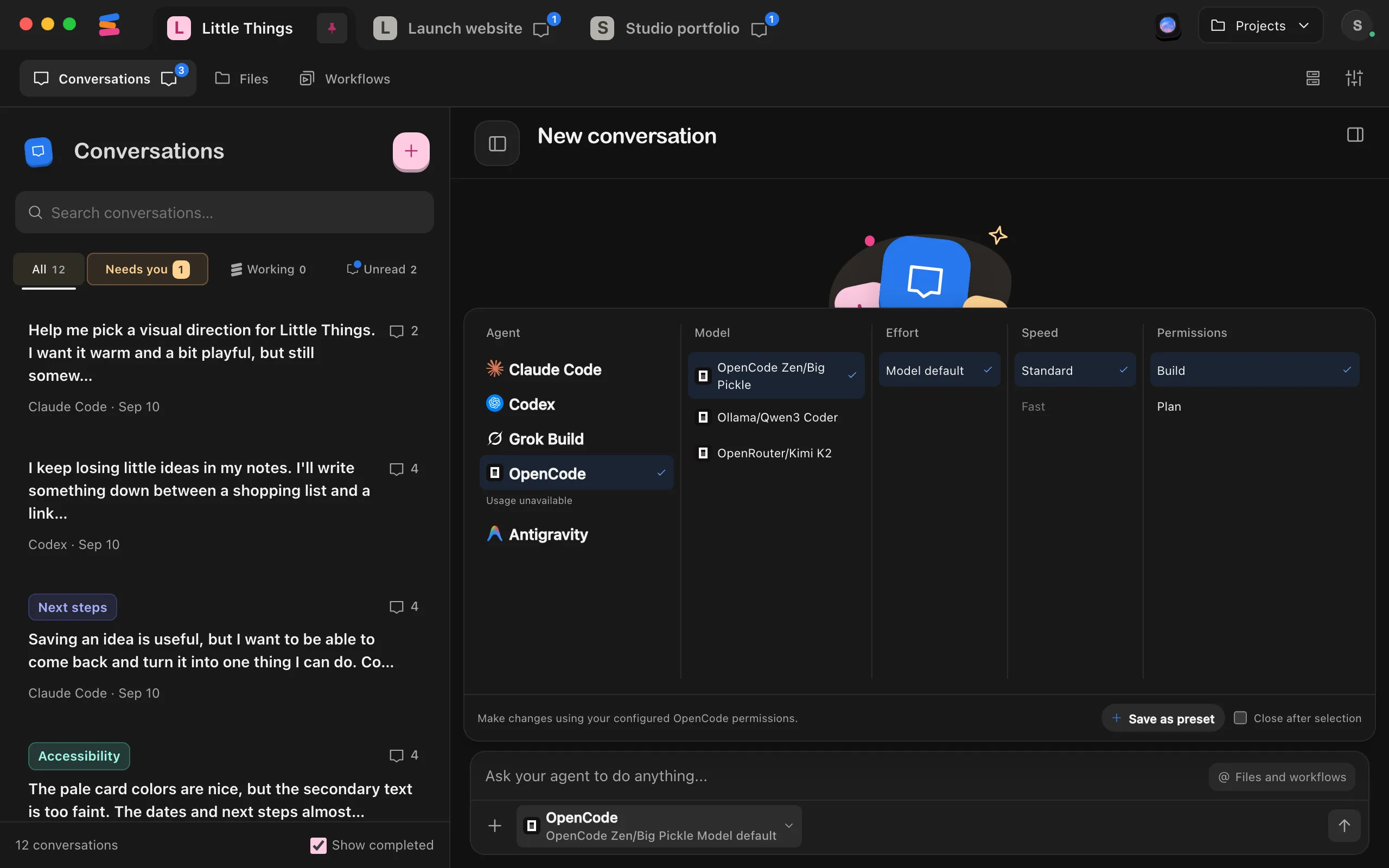Select the Codex agent

pos(576,404)
